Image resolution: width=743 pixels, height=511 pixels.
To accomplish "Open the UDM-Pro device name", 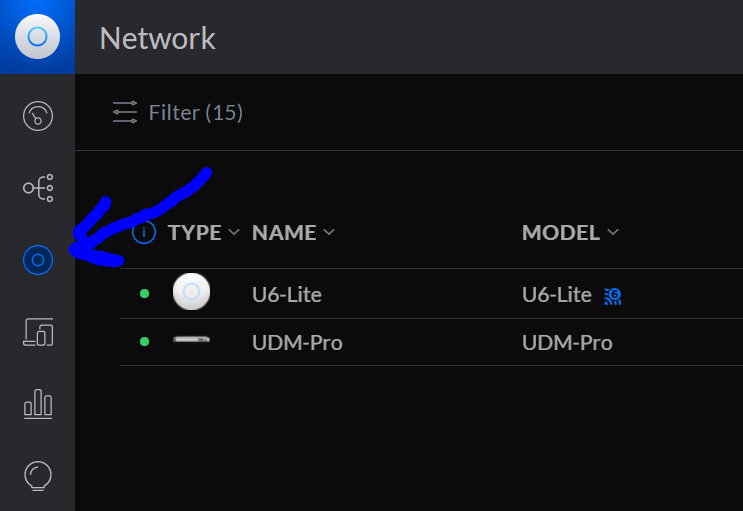I will point(297,343).
